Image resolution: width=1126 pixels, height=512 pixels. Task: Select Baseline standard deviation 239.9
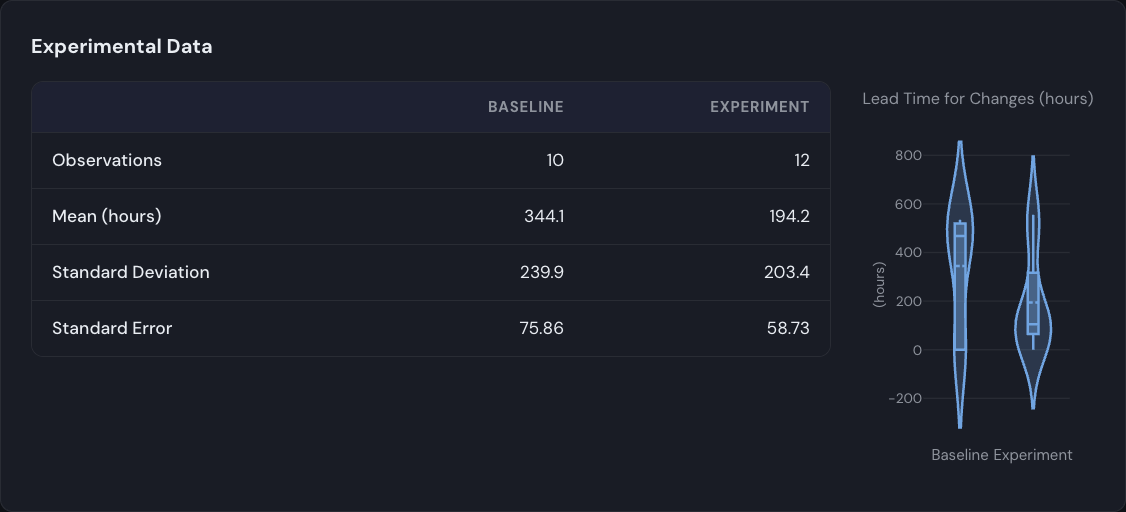point(542,272)
